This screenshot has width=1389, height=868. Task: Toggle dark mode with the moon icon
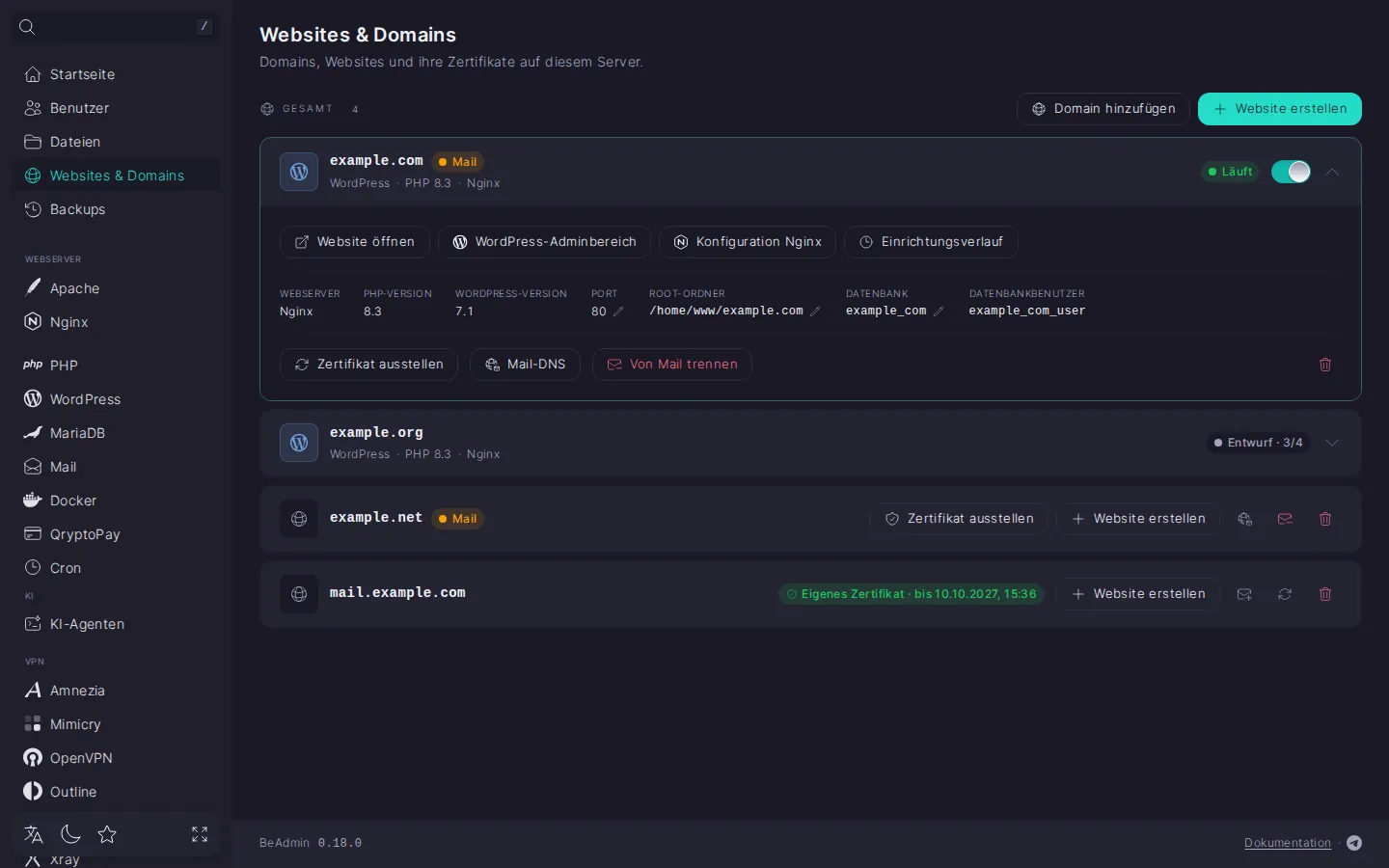(70, 834)
